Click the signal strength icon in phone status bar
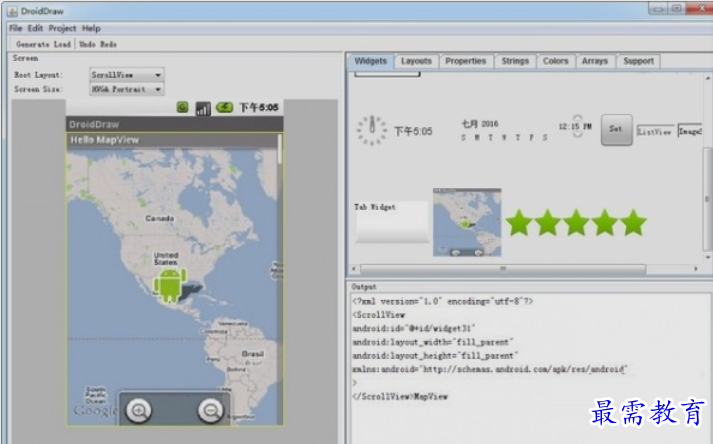This screenshot has height=444, width=713. click(203, 108)
